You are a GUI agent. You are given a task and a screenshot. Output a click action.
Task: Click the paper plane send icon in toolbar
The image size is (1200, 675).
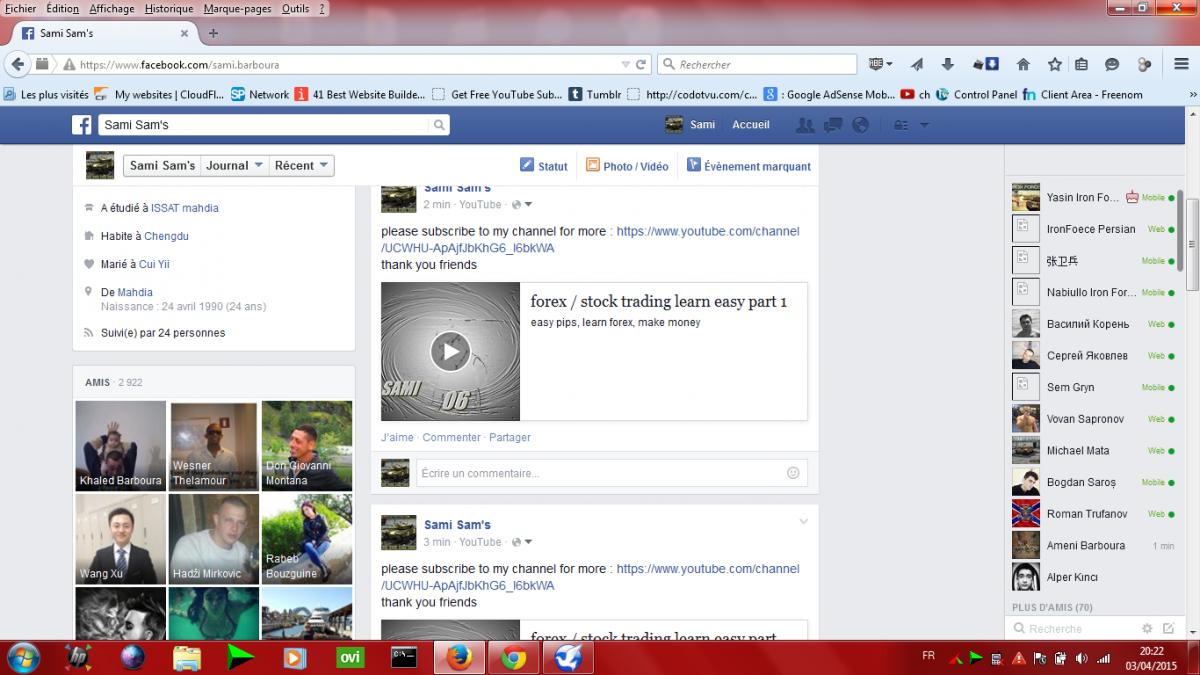916,64
